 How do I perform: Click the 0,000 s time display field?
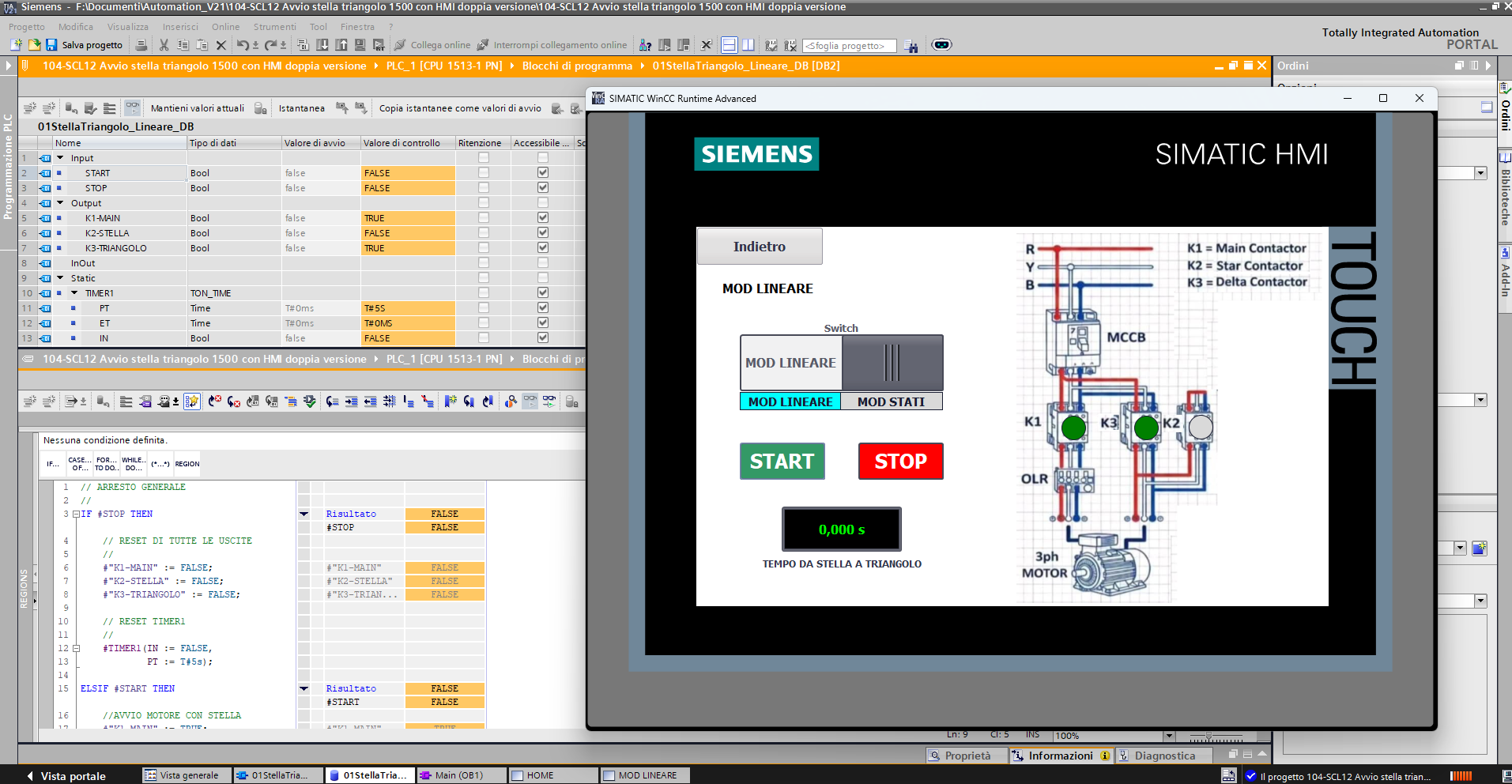coord(841,530)
